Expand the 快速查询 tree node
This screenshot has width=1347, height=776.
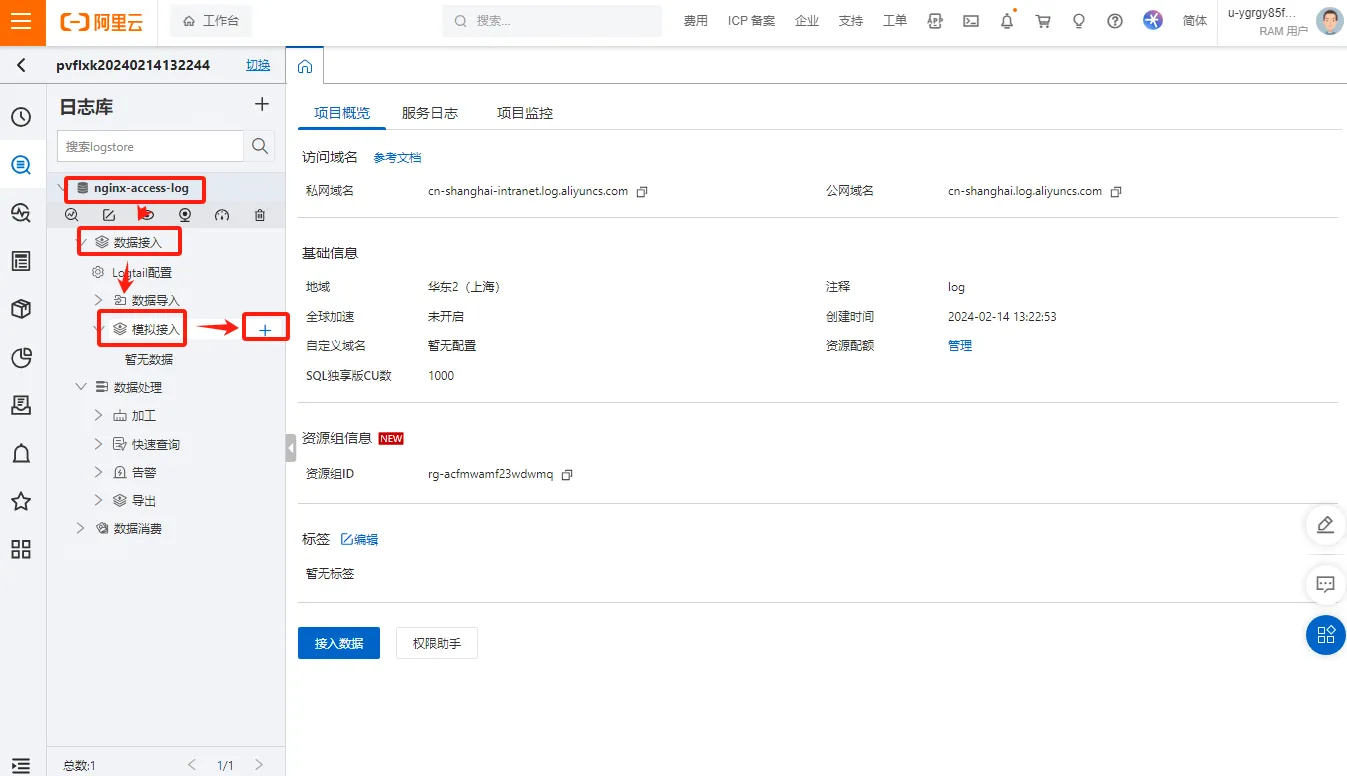pyautogui.click(x=98, y=443)
